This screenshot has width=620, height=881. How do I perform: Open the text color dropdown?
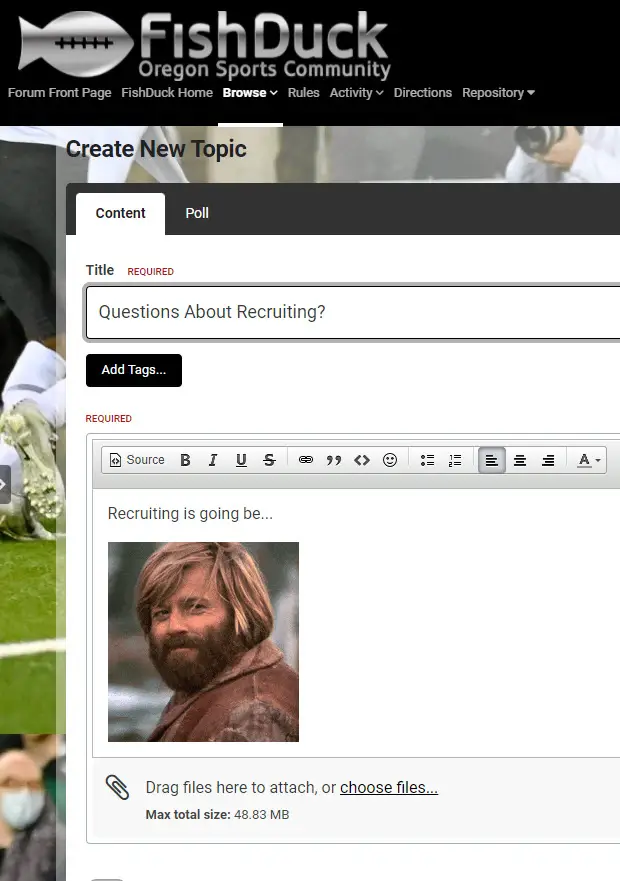tap(588, 460)
